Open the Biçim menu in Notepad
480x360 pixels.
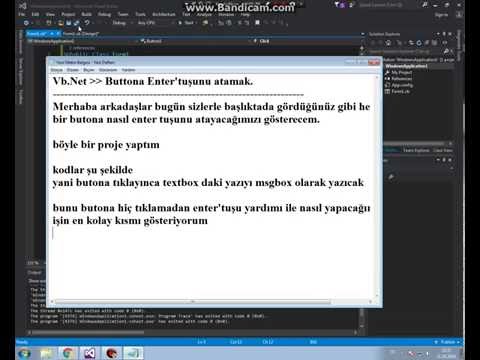point(89,70)
